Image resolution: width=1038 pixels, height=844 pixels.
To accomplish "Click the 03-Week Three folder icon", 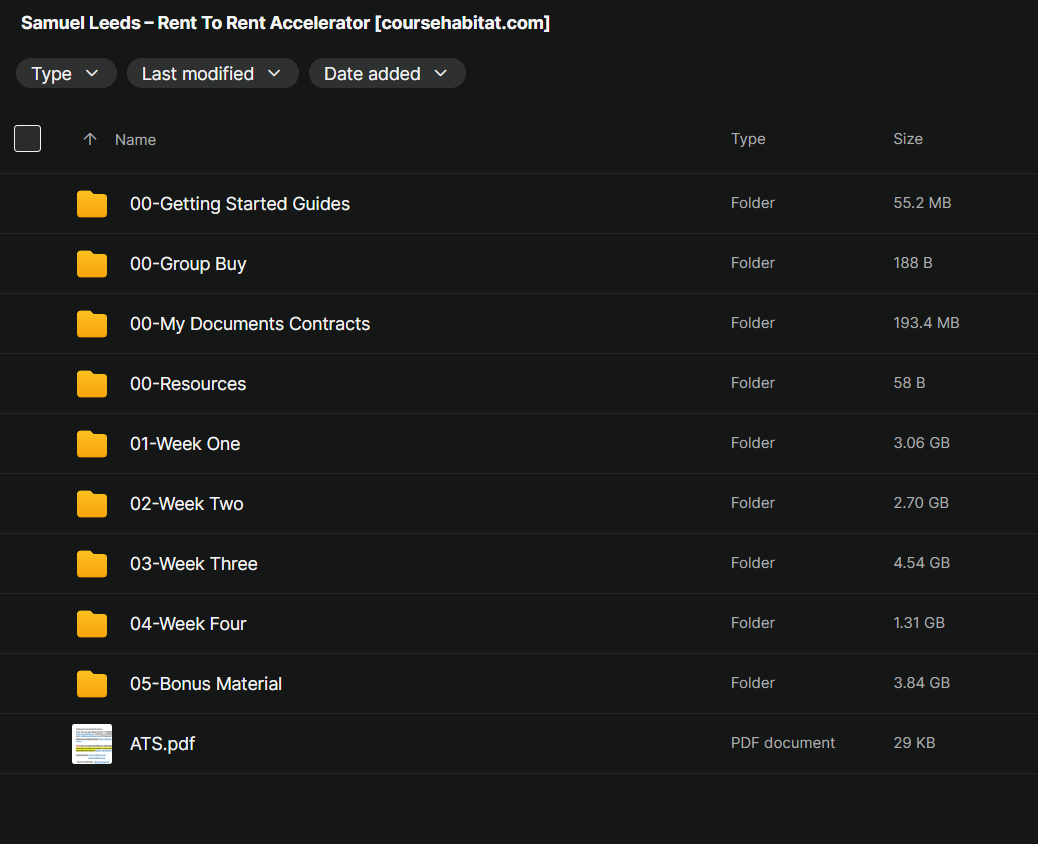I will [x=92, y=564].
